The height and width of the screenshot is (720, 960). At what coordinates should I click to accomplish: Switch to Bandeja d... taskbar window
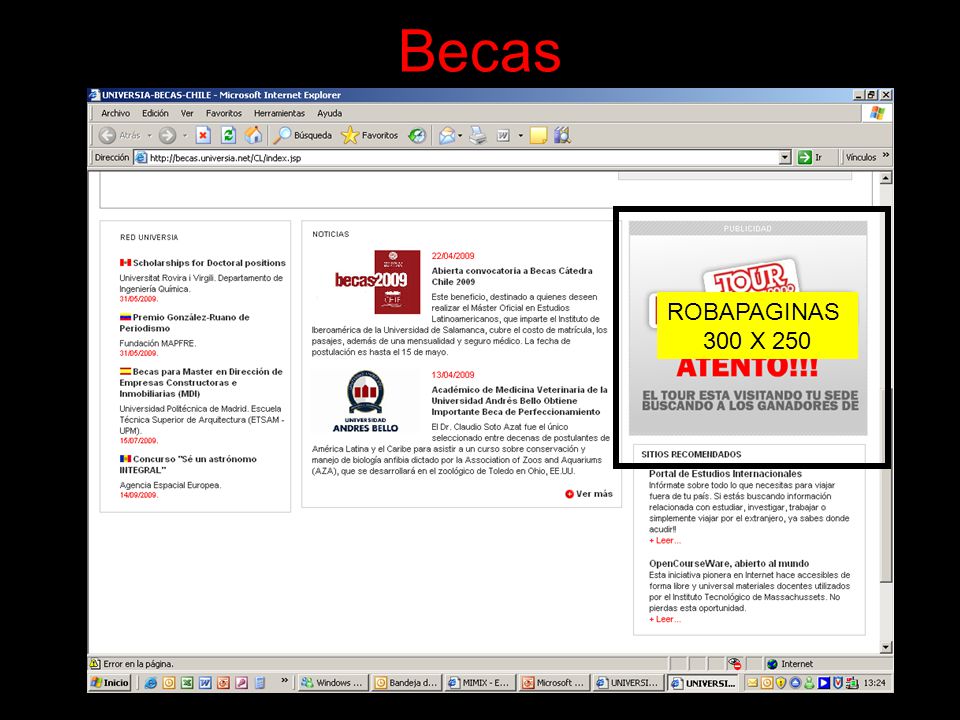[406, 683]
